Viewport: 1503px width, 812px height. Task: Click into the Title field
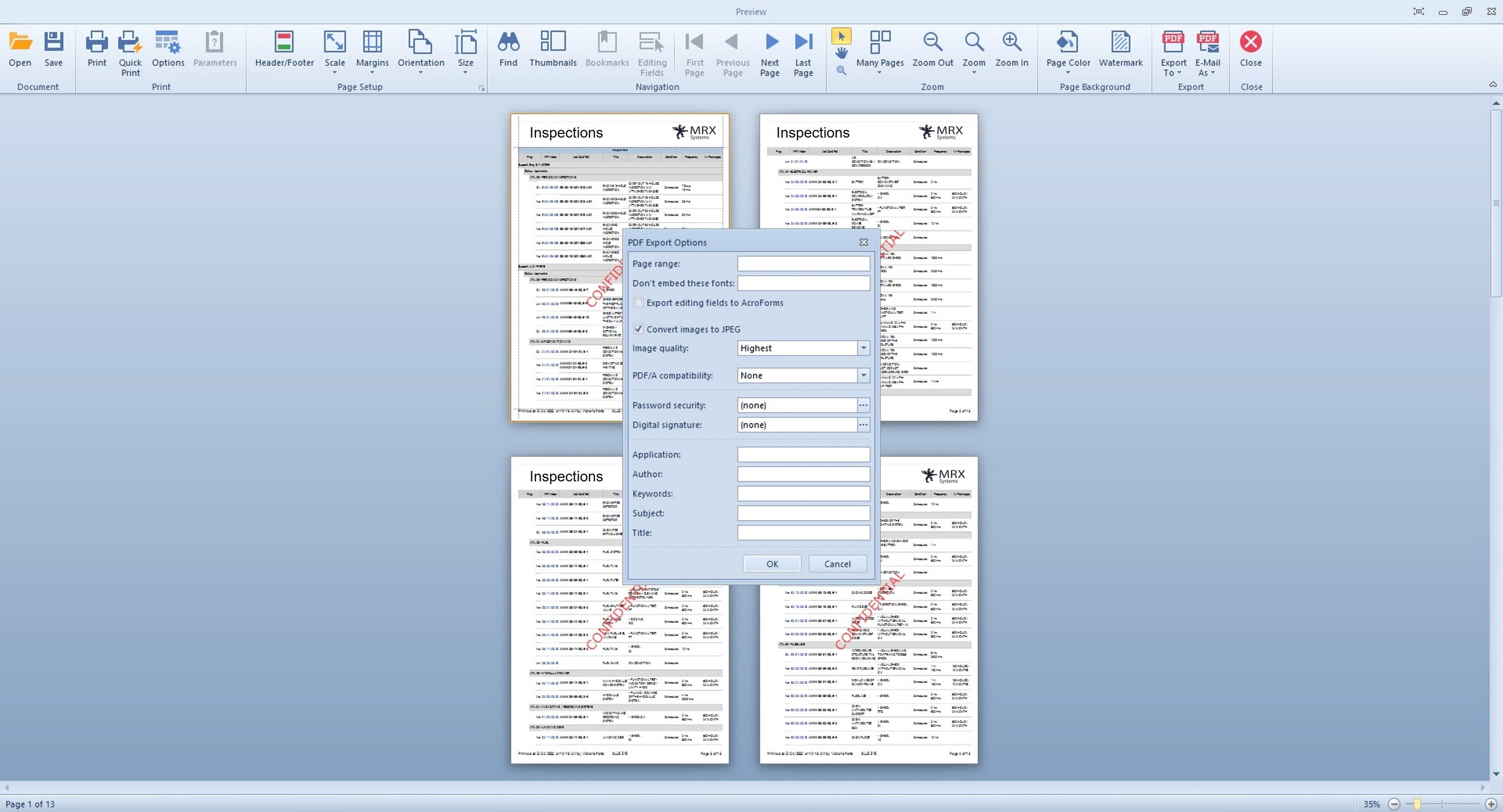coord(803,533)
